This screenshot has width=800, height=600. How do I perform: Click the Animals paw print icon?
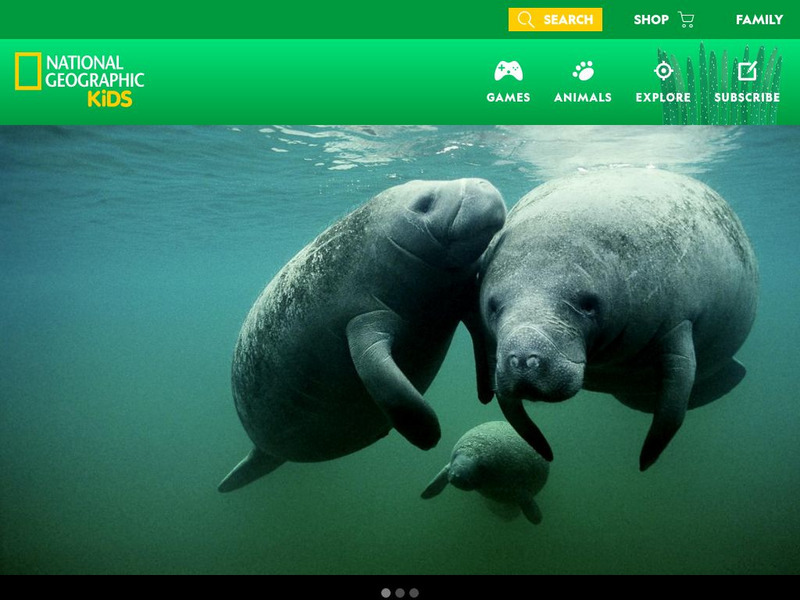[x=585, y=70]
